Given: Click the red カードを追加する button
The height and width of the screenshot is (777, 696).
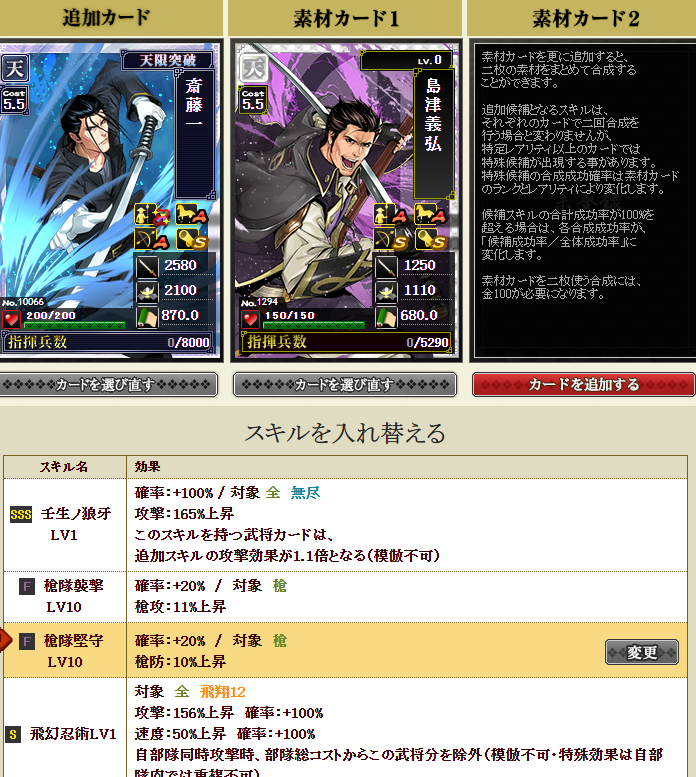Looking at the screenshot, I should pyautogui.click(x=584, y=385).
